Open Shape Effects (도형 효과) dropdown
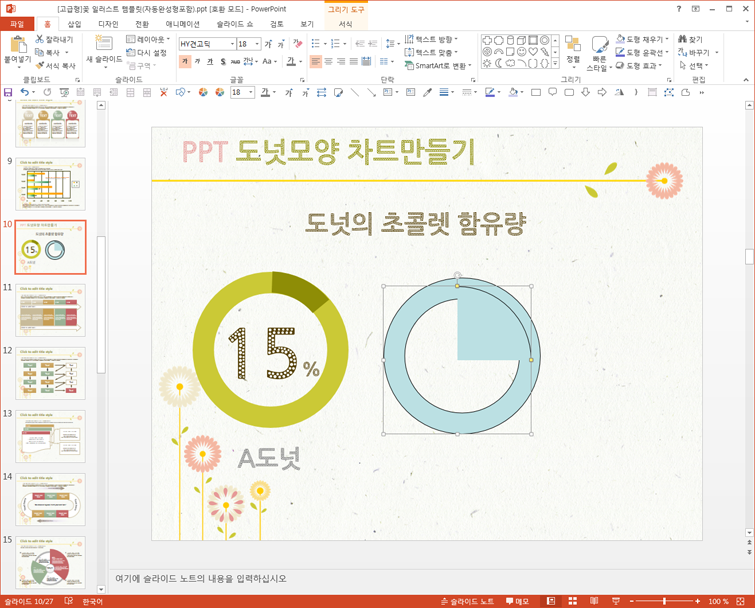Viewport: 755px width, 608px height. (x=639, y=65)
